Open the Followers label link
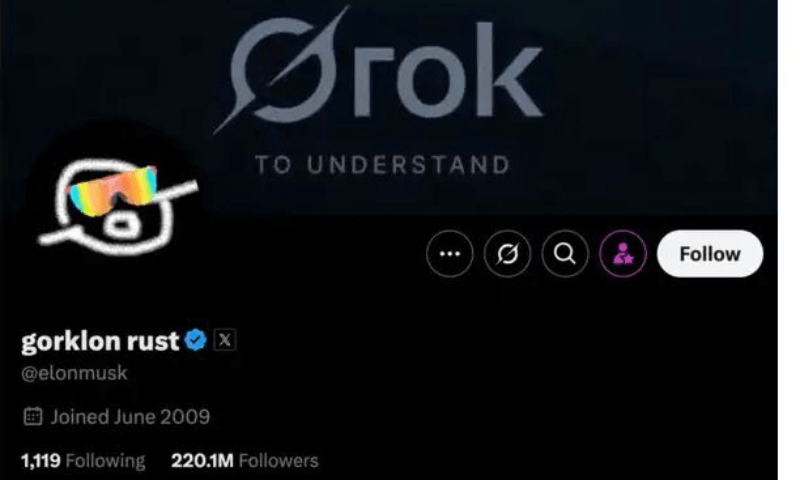Viewport: 800px width, 480px height. point(279,461)
